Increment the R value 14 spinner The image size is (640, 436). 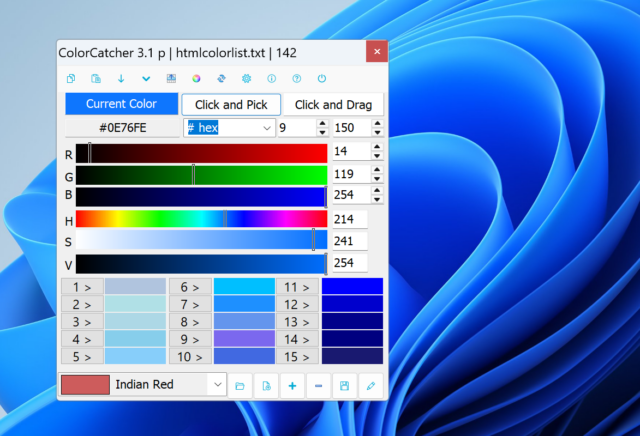pos(377,147)
